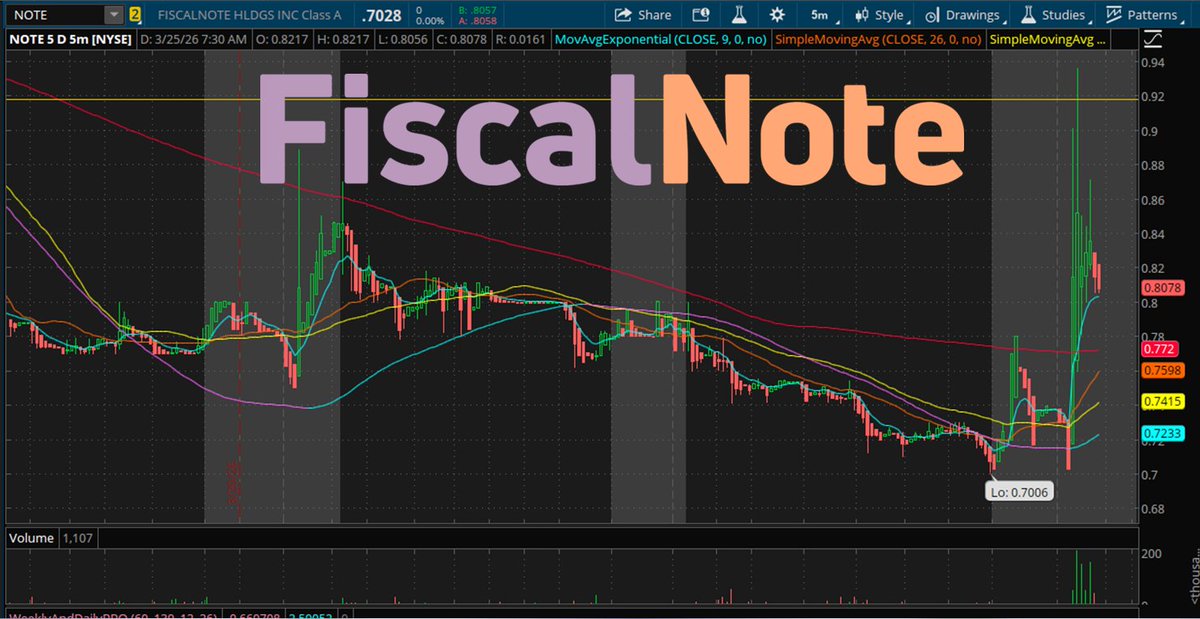Click SimpleMovingAvg (CLOSE, 26, 0, no) label

click(x=878, y=40)
